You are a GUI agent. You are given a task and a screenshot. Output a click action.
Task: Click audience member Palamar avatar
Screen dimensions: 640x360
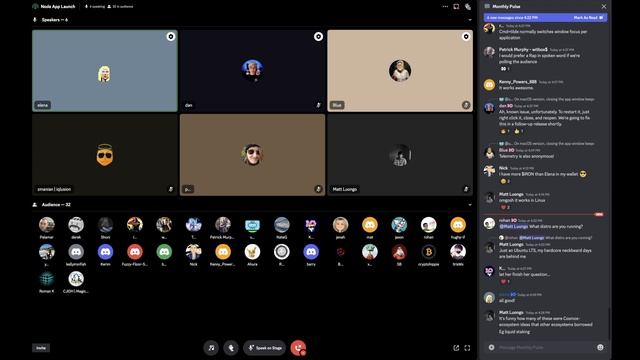coord(47,225)
